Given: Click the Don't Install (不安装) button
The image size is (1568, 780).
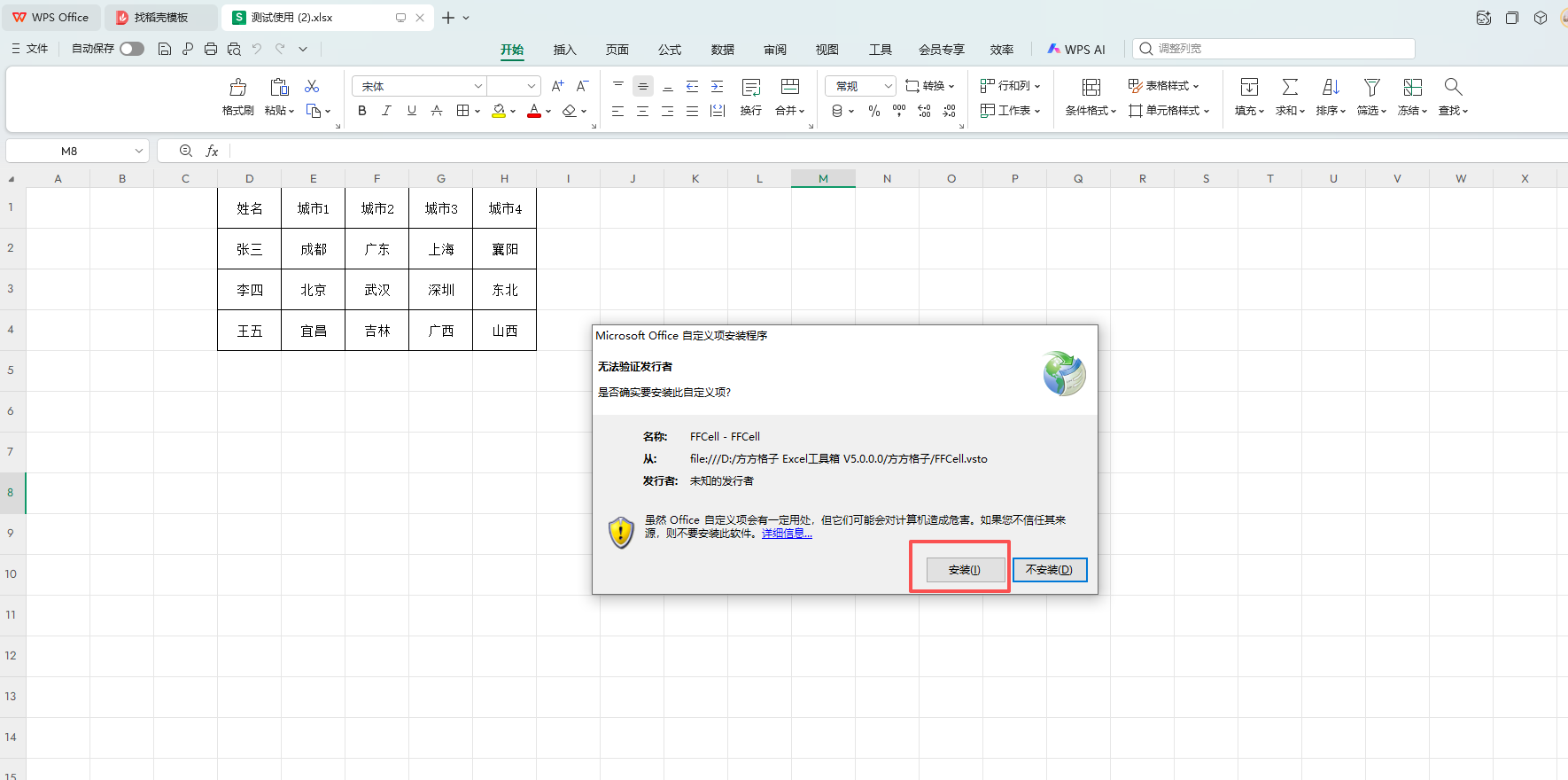Looking at the screenshot, I should [1049, 570].
